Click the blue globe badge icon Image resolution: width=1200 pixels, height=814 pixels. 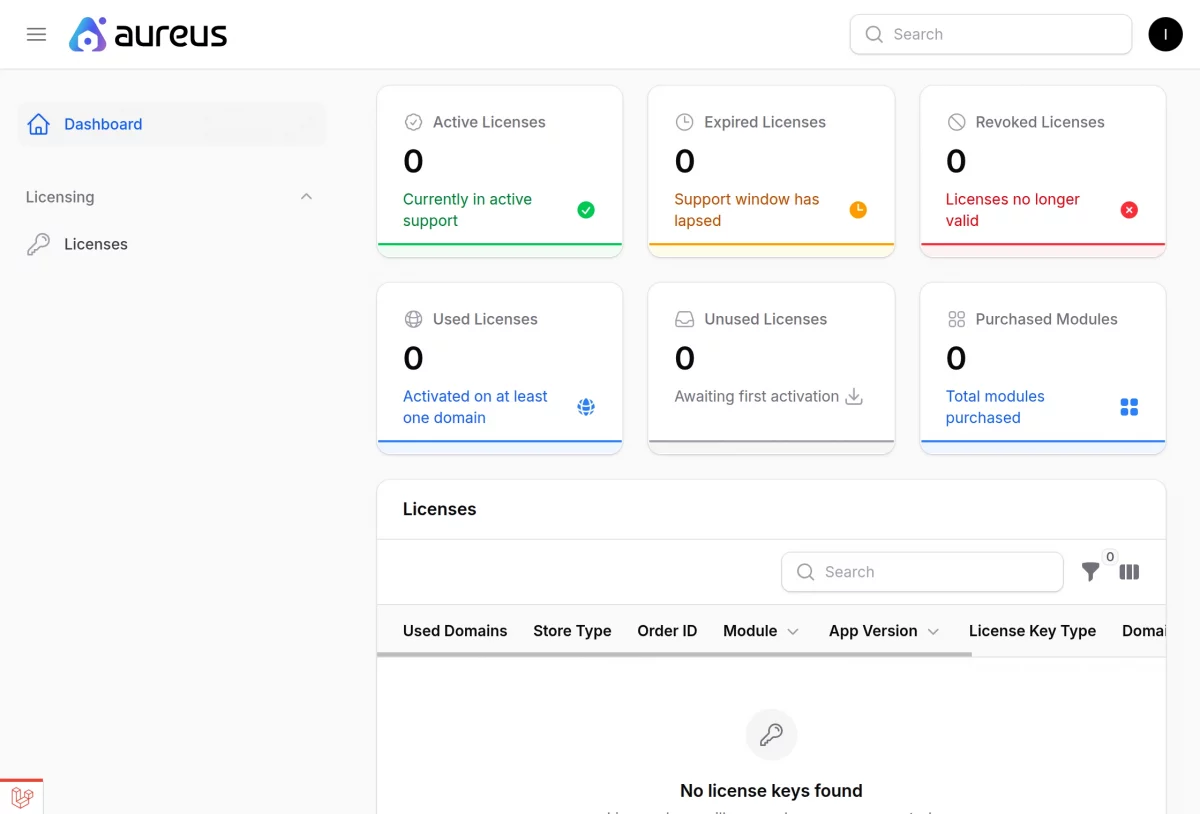point(586,407)
